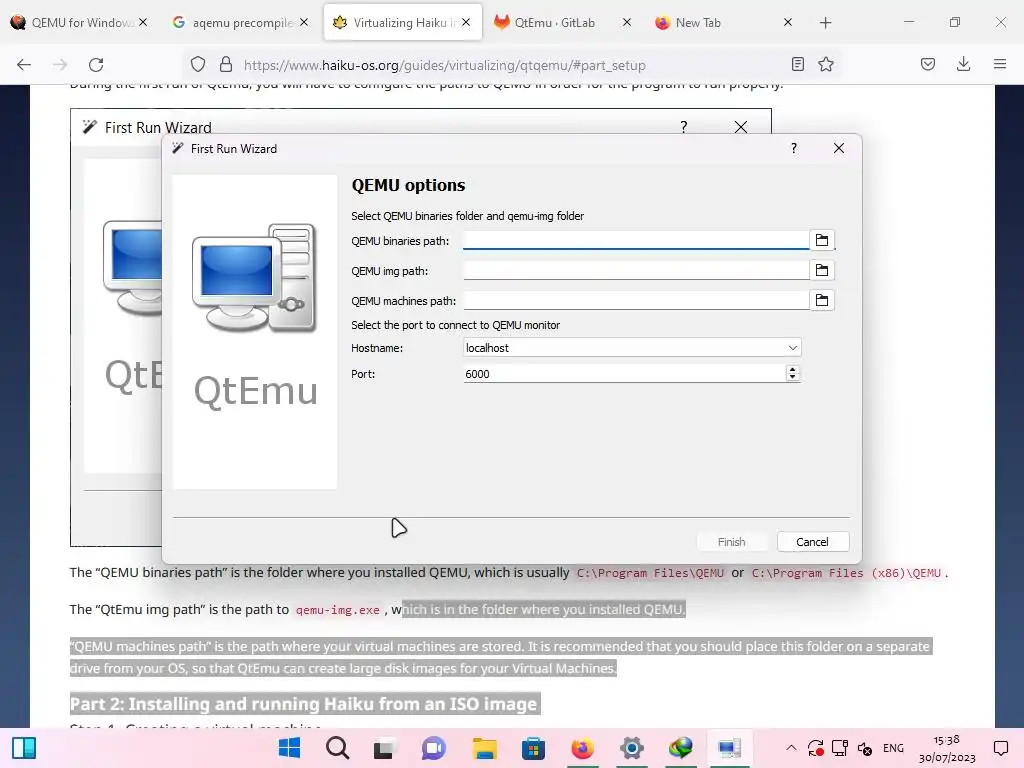1024x768 pixels.
Task: Toggle reader view icon
Action: (x=797, y=64)
